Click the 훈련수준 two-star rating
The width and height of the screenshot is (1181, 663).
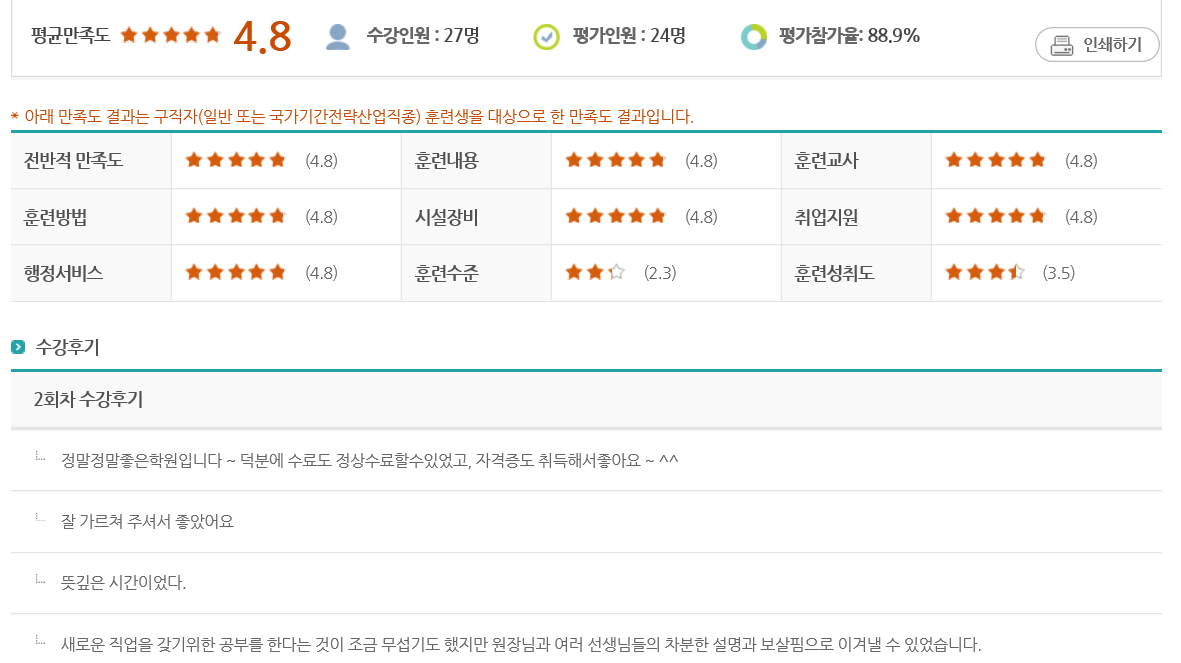(x=594, y=272)
